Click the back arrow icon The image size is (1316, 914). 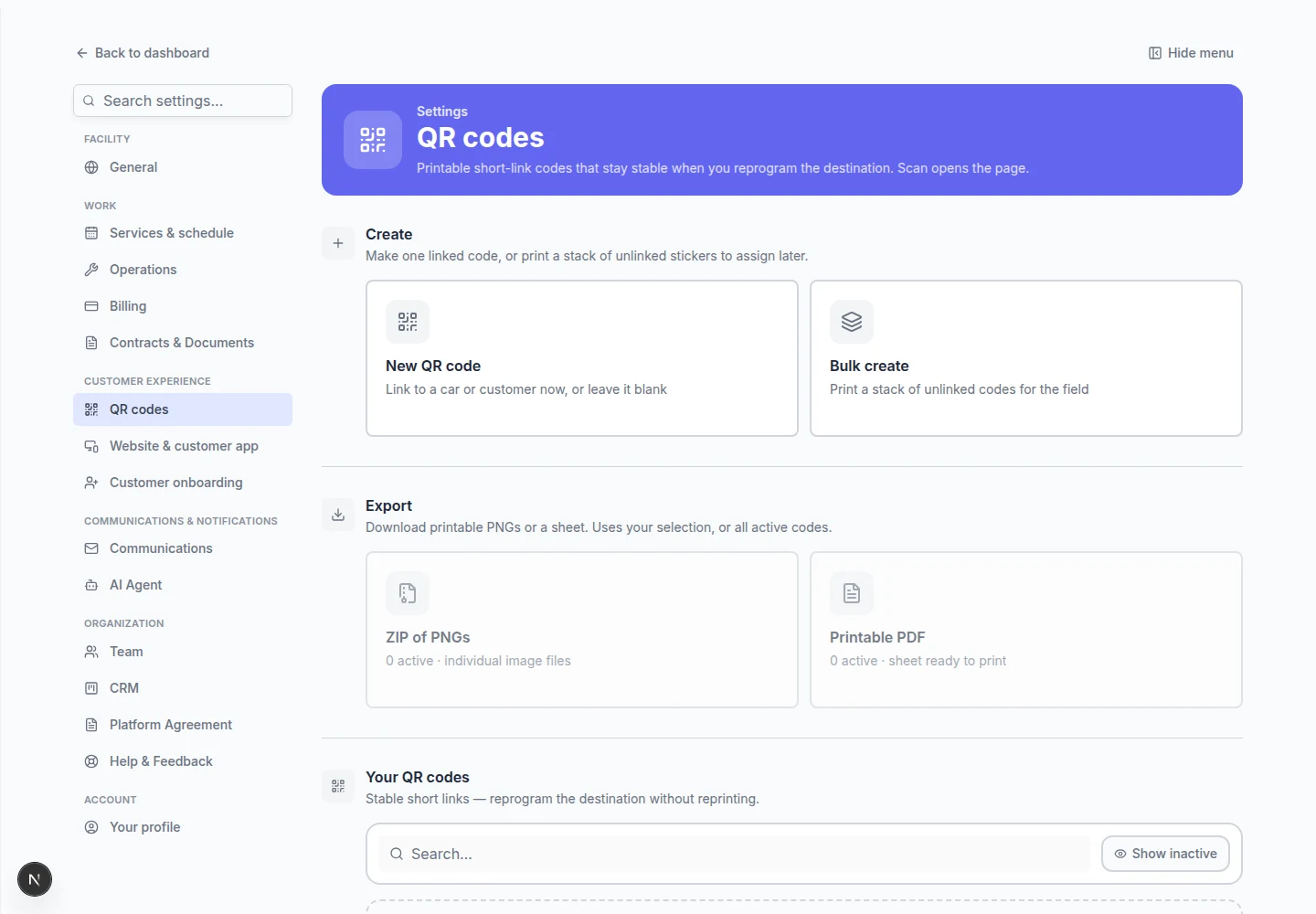click(82, 53)
